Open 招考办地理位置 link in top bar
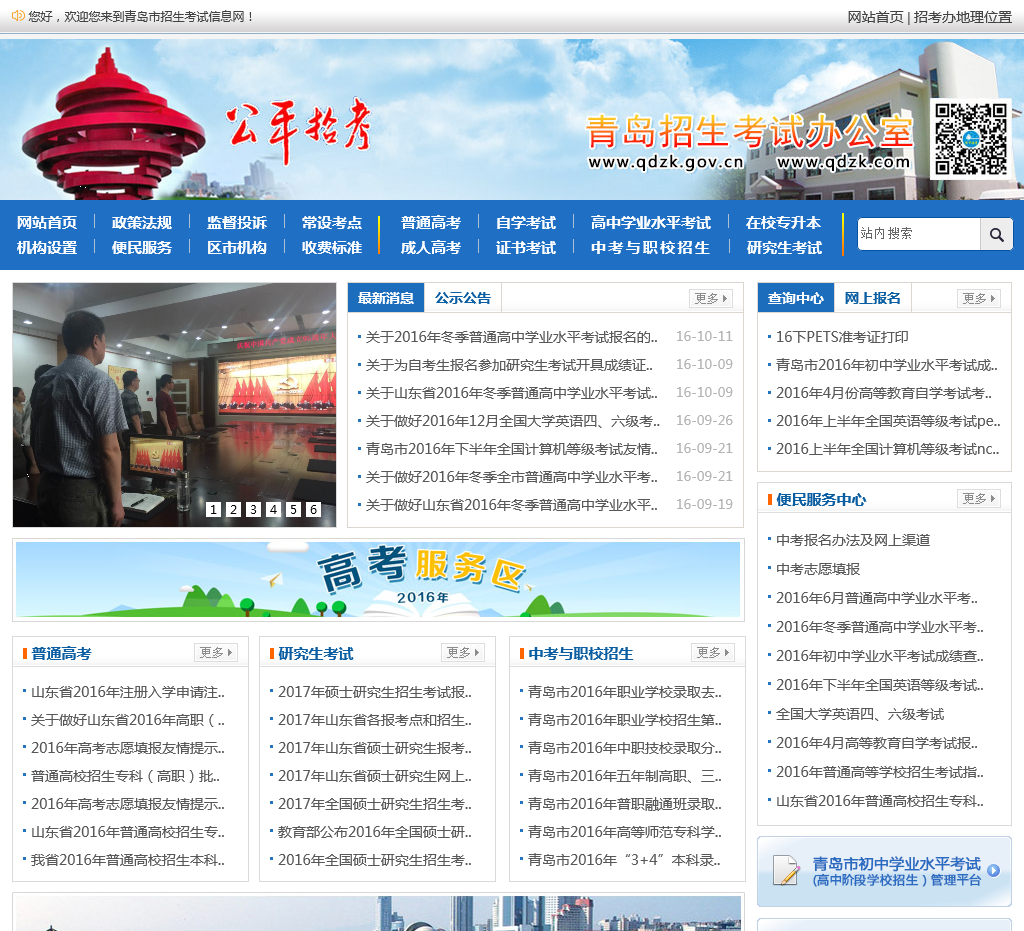 [963, 17]
